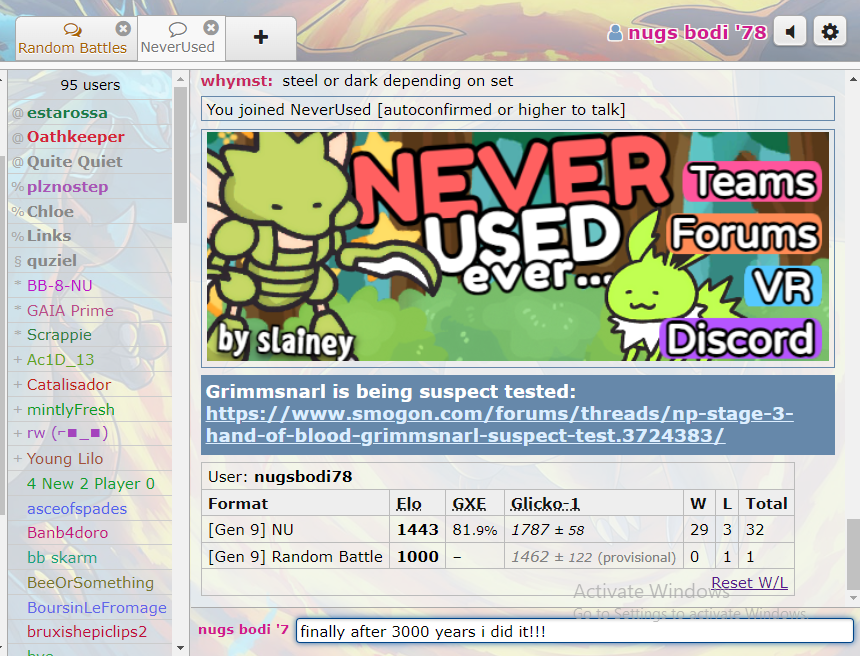Select user BB-8-NU in user list
This screenshot has width=860, height=656.
click(x=90, y=285)
